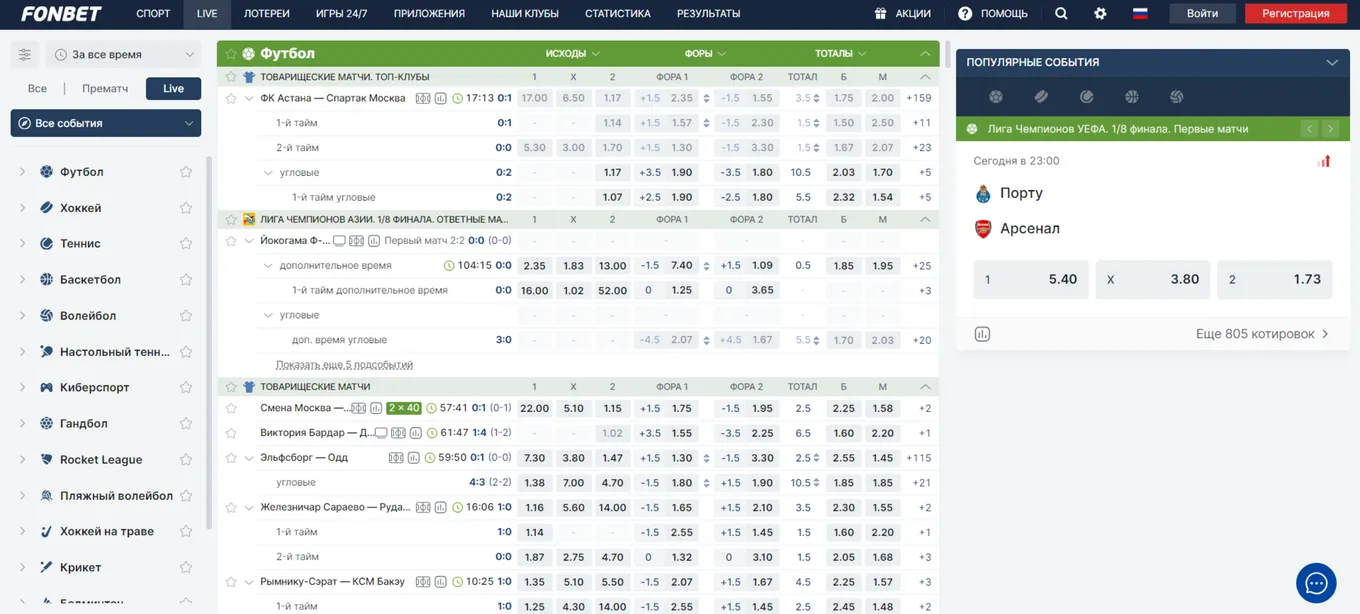Viewport: 1360px width, 614px height.
Task: Show next popular event with right arrow
Action: [x=1330, y=129]
